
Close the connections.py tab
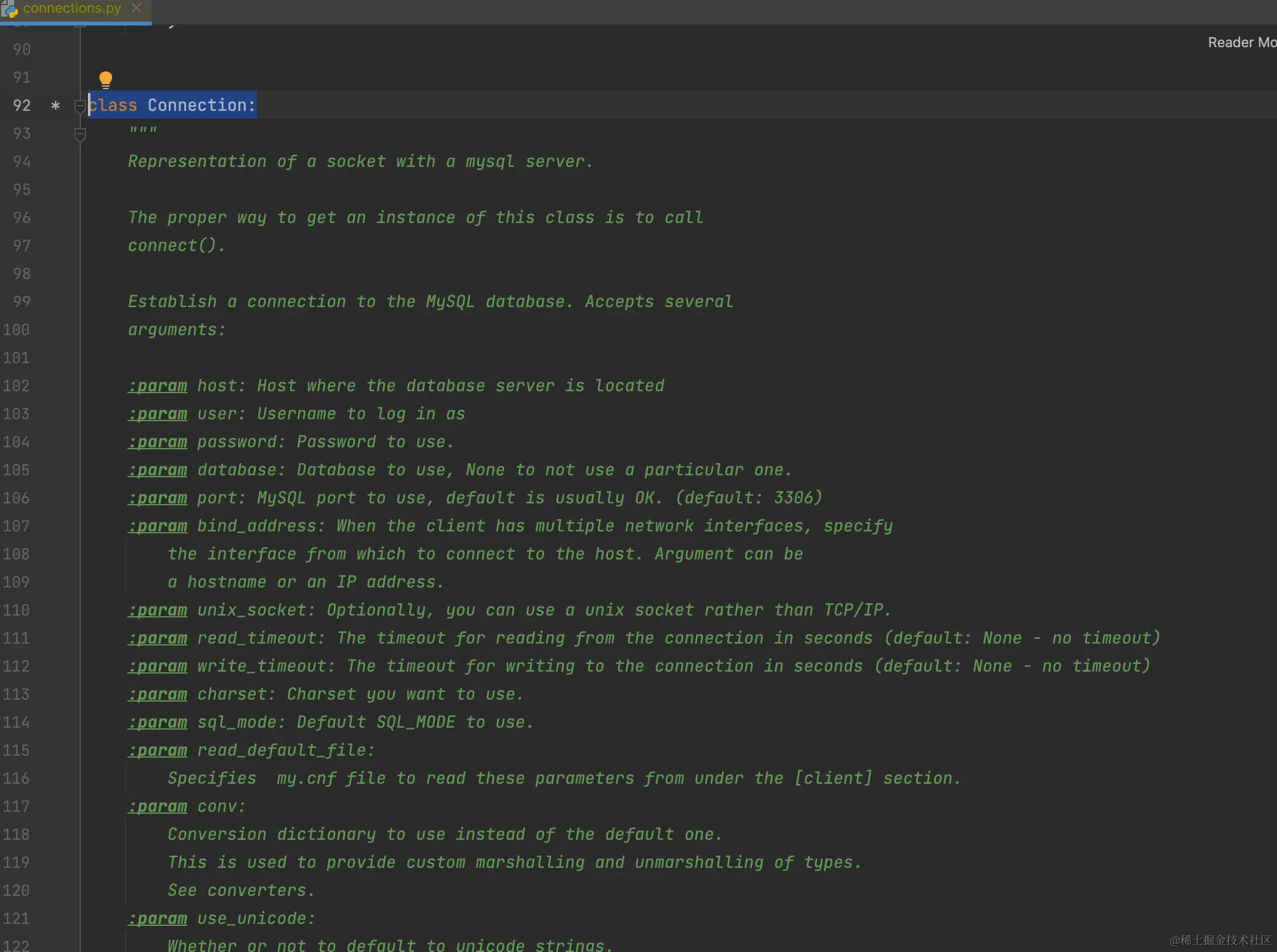click(x=136, y=8)
